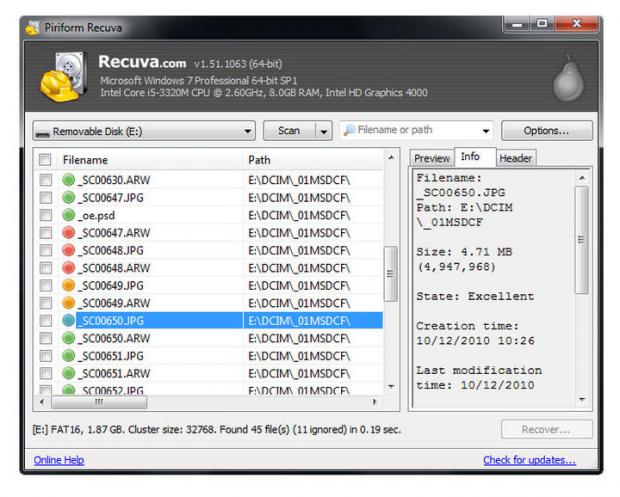620x497 pixels.
Task: Click green status dot for _SC00630.ARW
Action: pyautogui.click(x=69, y=180)
